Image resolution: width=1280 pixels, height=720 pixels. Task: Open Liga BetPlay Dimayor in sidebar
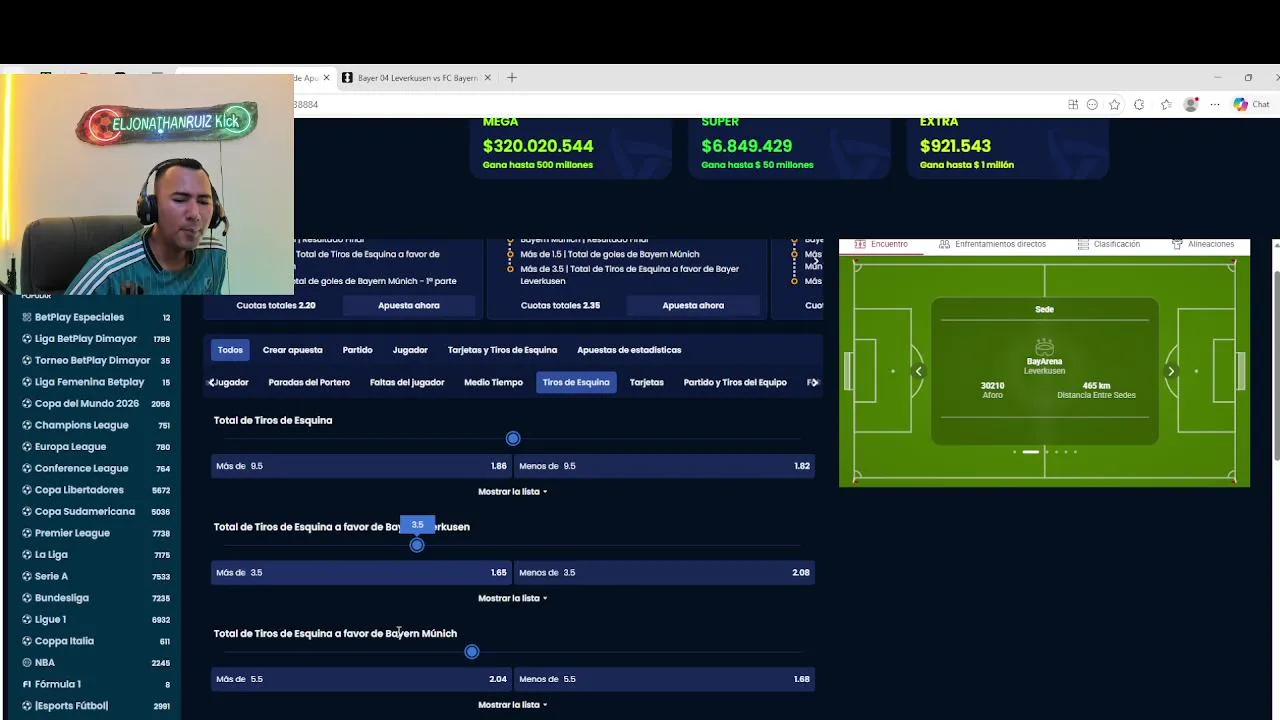(x=96, y=339)
